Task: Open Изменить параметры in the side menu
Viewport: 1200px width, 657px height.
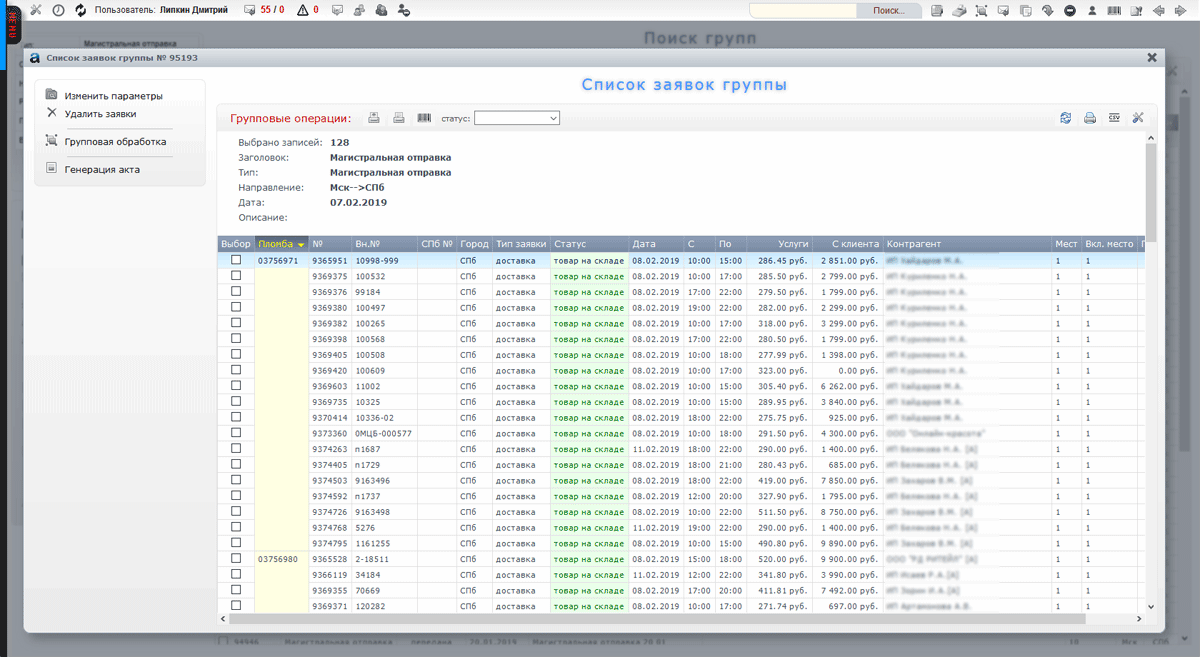Action: pos(113,96)
